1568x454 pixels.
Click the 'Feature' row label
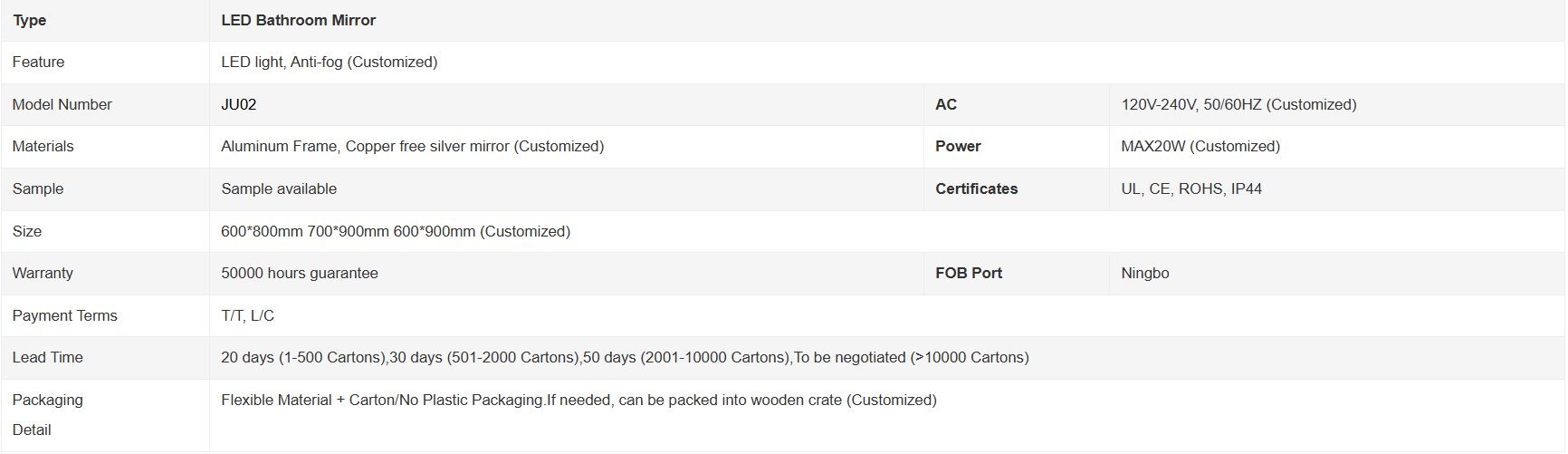click(x=38, y=62)
